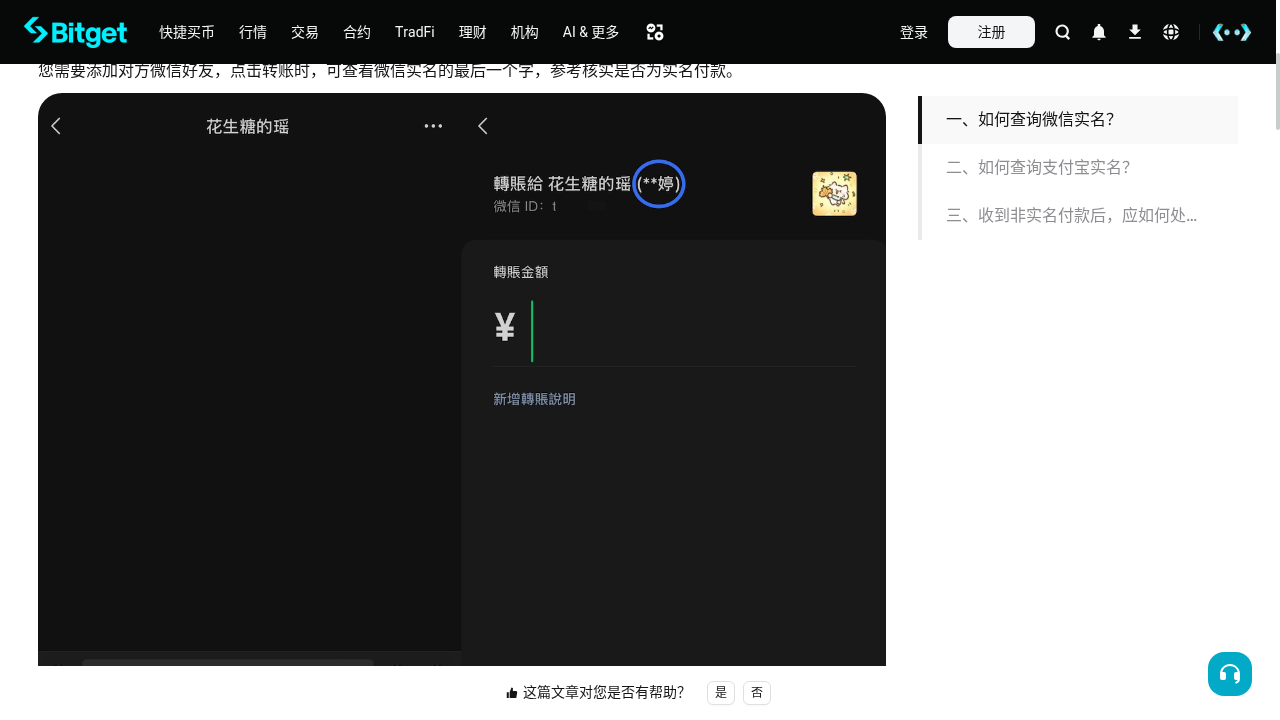Open the Bitget logo homepage
Screen dimensions: 1280x720
tap(75, 32)
